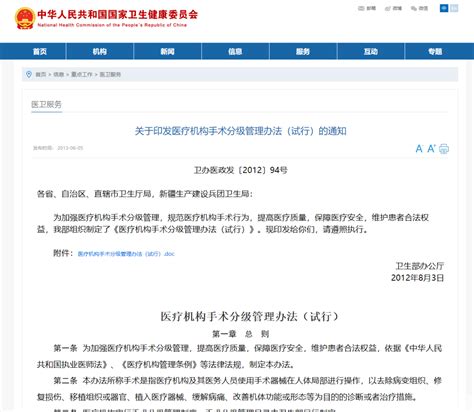Screen dimensions: 474x412
Task: Click the breadcrumb location pin icon
Action: click(x=29, y=74)
